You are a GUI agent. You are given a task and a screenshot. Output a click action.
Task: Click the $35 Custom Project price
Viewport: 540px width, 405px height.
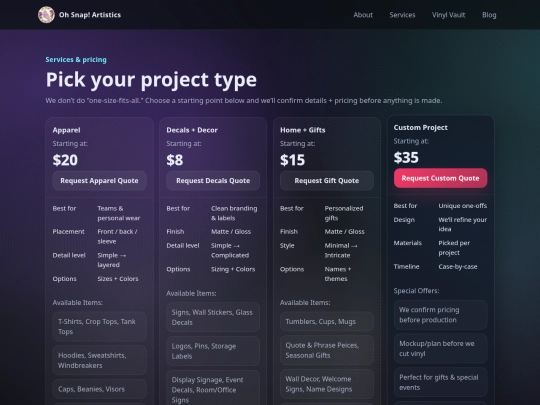[406, 157]
